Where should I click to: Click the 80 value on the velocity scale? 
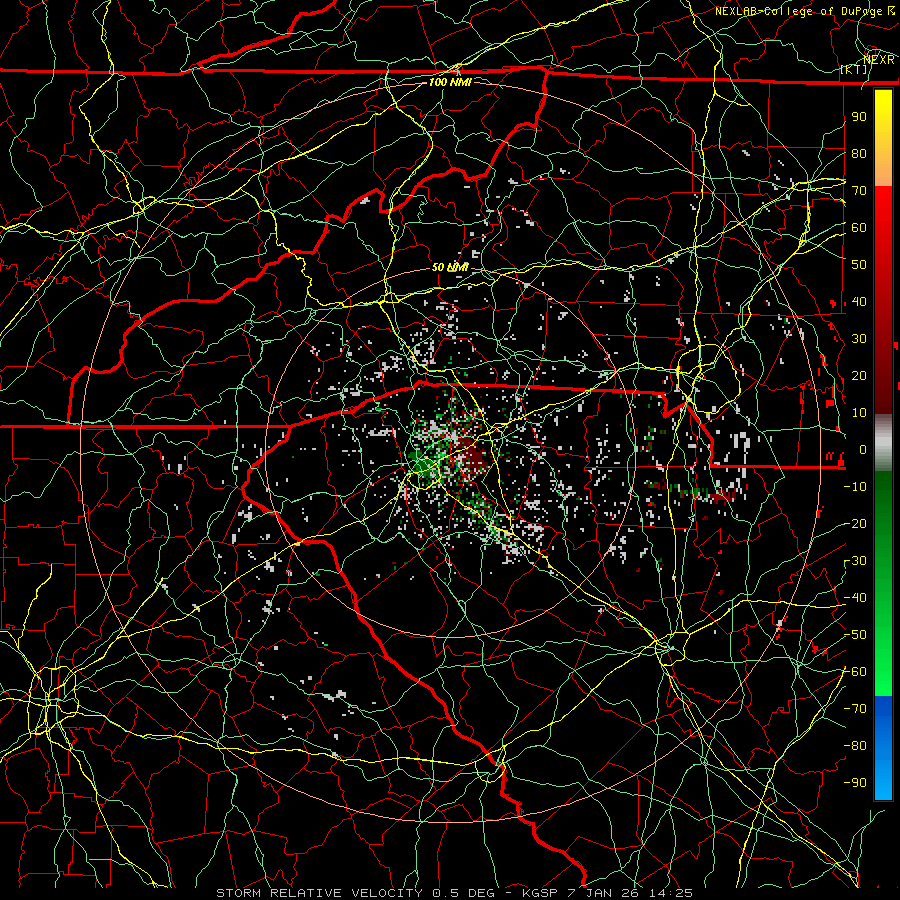pyautogui.click(x=859, y=153)
